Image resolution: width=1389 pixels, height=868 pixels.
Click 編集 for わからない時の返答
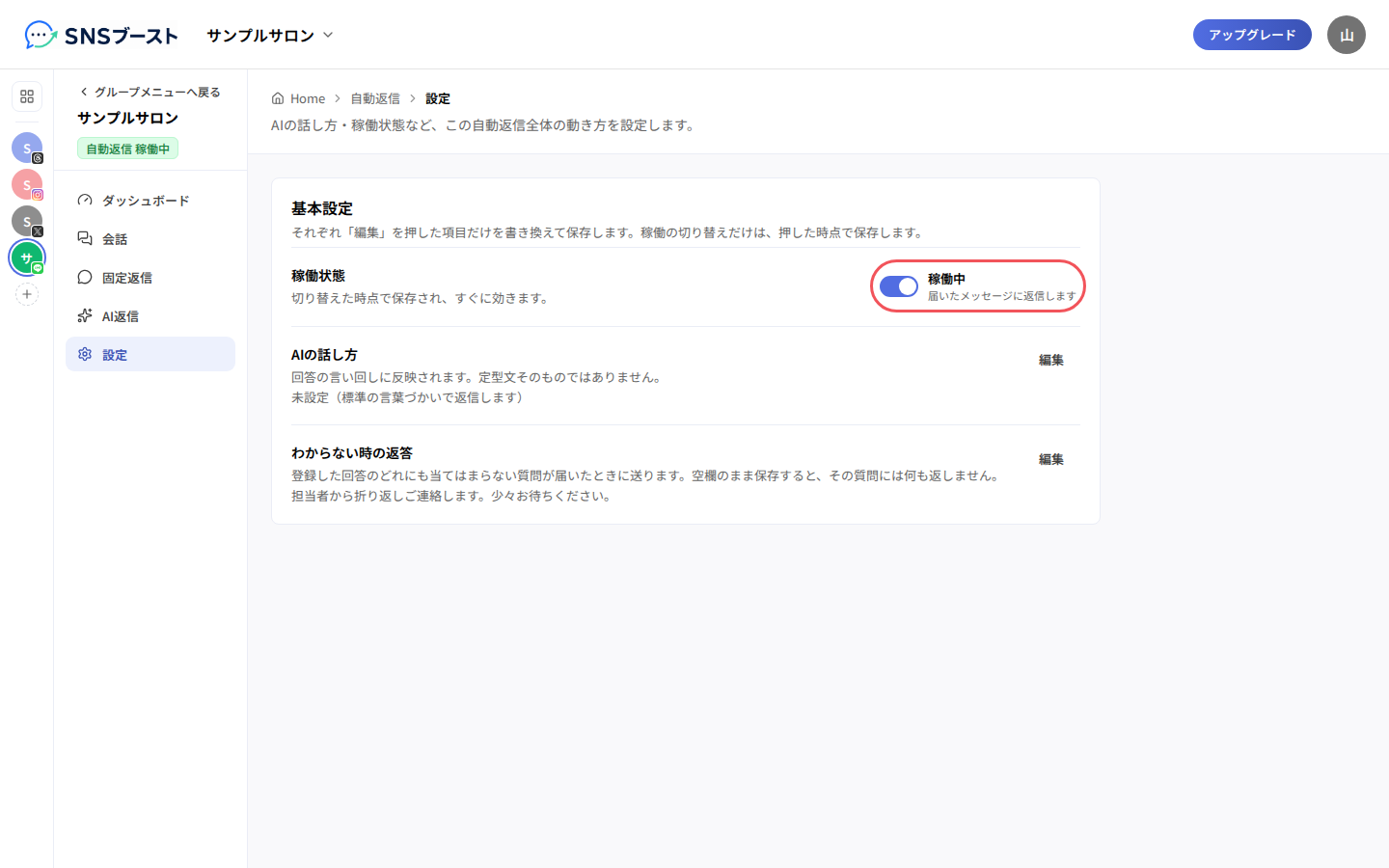click(1051, 459)
